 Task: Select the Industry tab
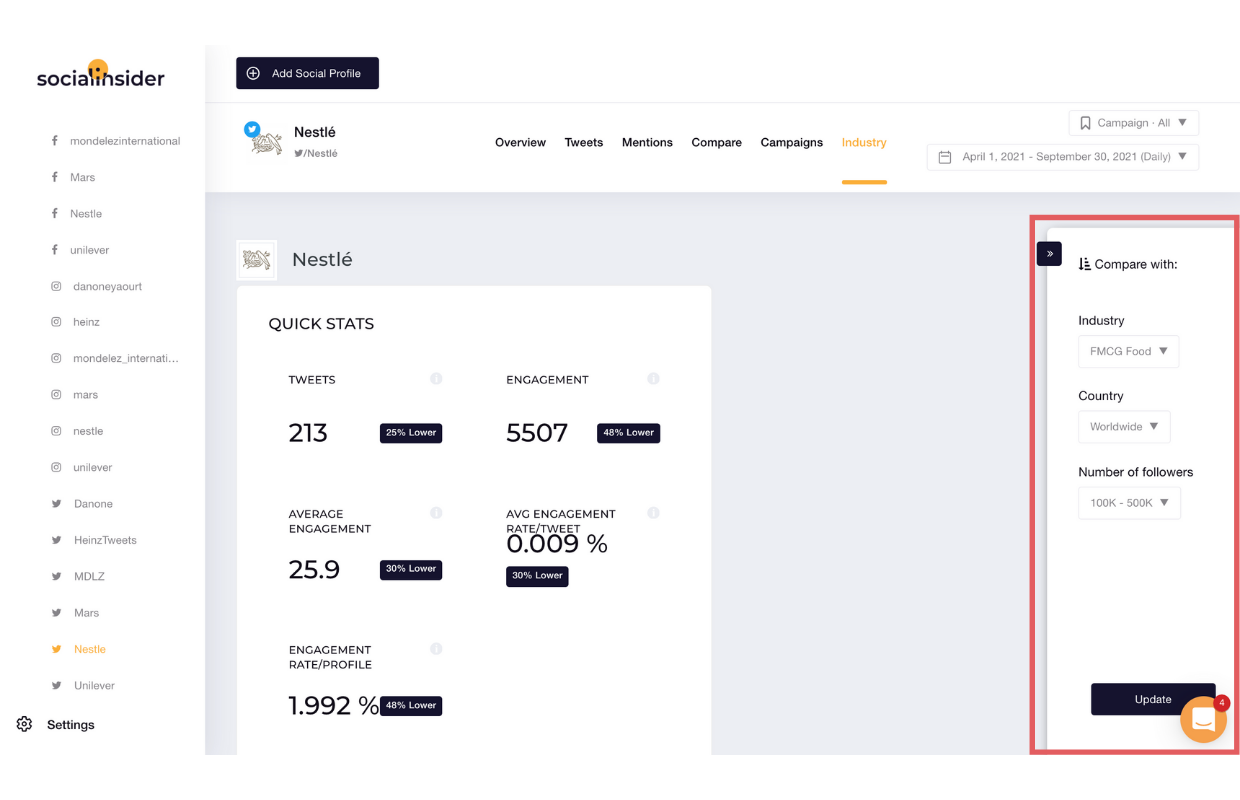tap(864, 142)
